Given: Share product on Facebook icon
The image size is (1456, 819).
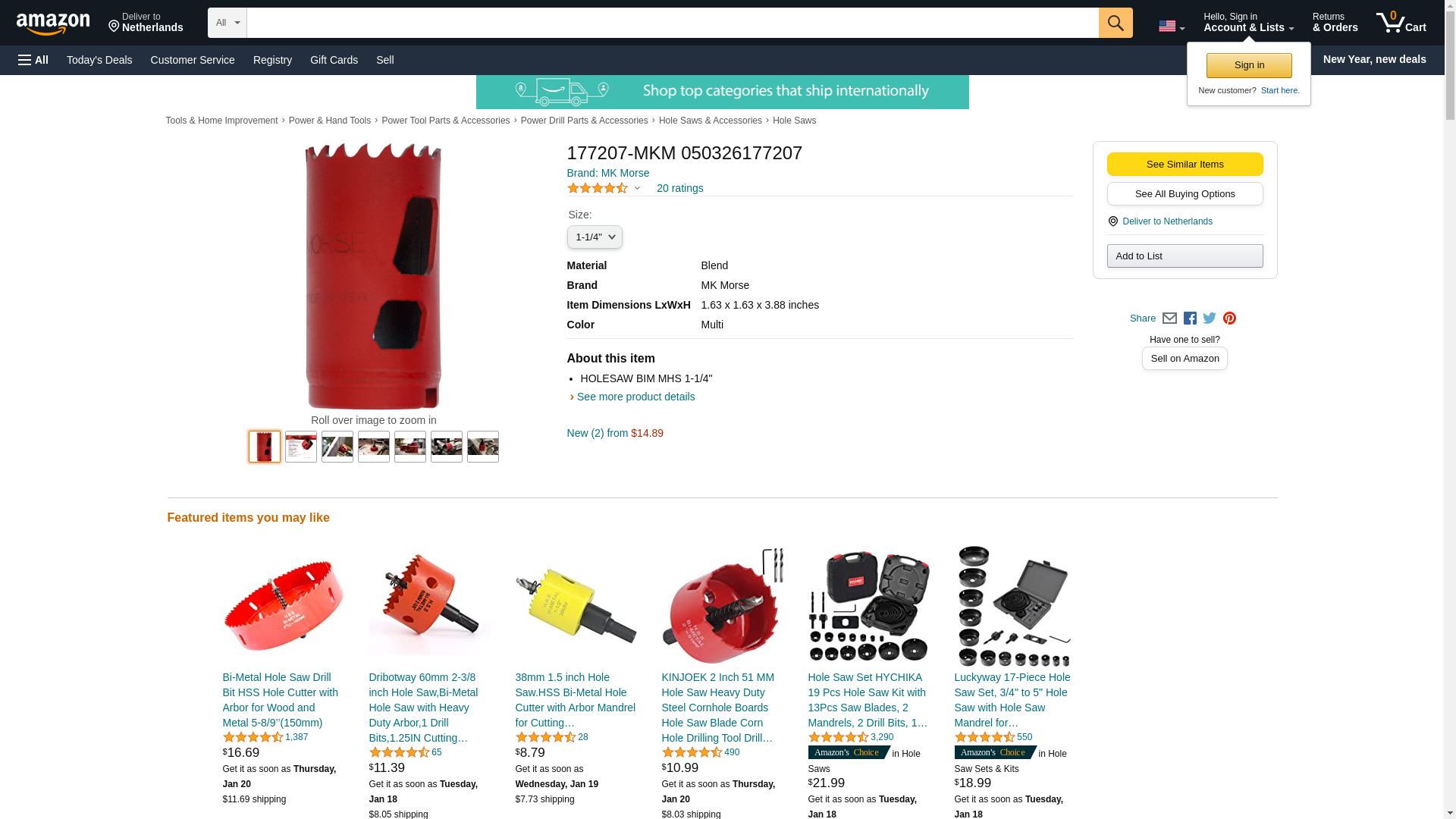Looking at the screenshot, I should point(1190,318).
